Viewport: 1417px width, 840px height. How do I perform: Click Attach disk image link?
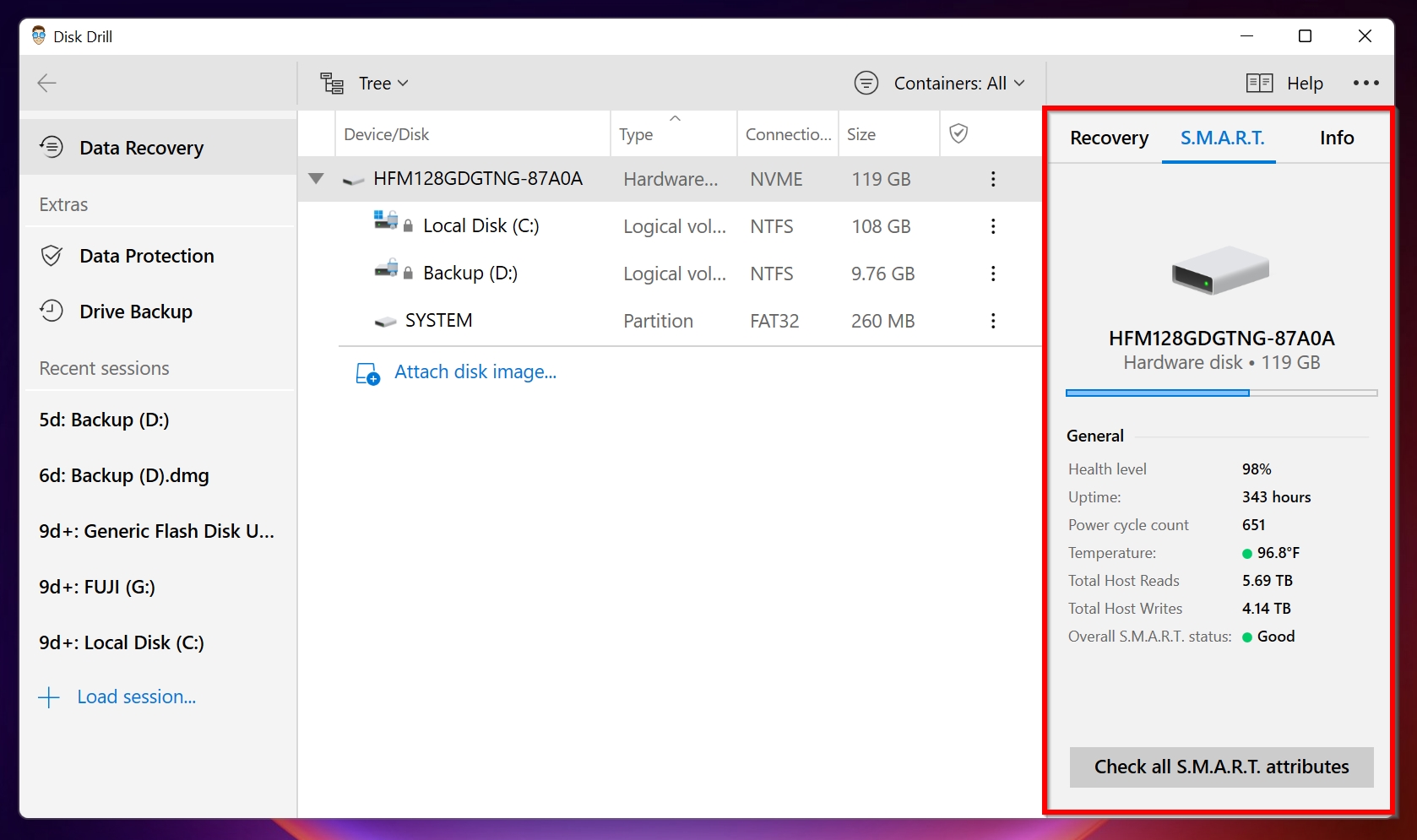click(x=475, y=371)
